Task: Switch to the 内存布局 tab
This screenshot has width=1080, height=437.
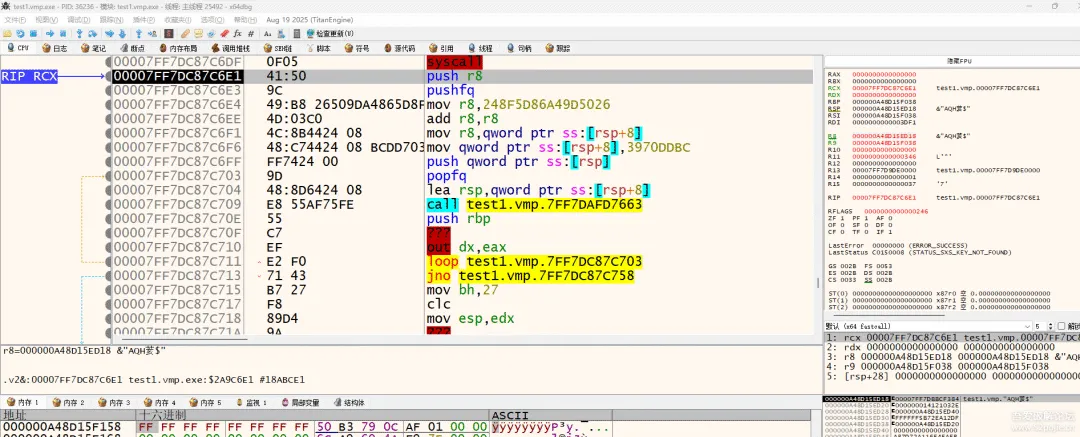Action: (178, 48)
